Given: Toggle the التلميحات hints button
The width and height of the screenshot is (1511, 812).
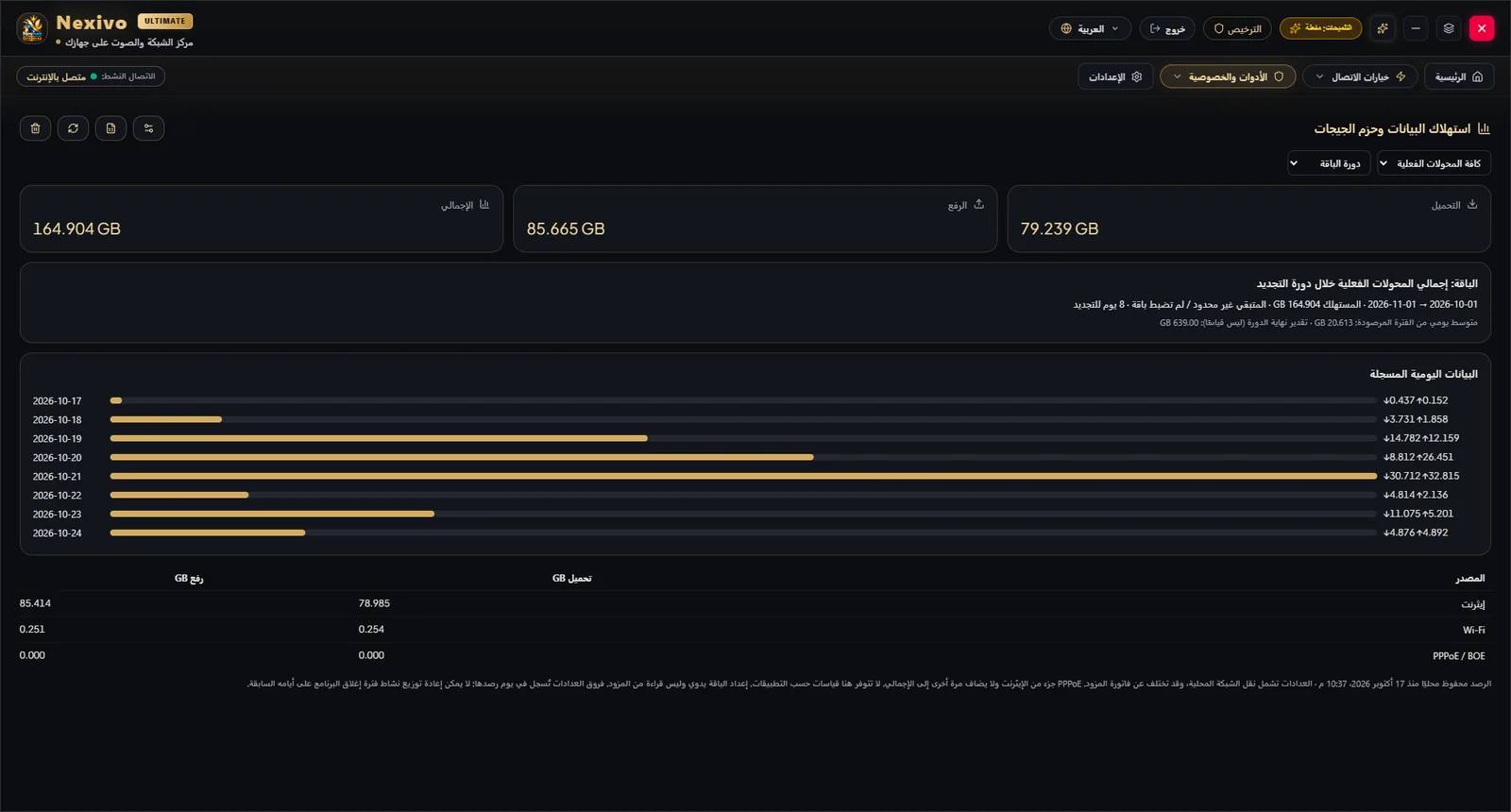Looking at the screenshot, I should click(x=1320, y=28).
